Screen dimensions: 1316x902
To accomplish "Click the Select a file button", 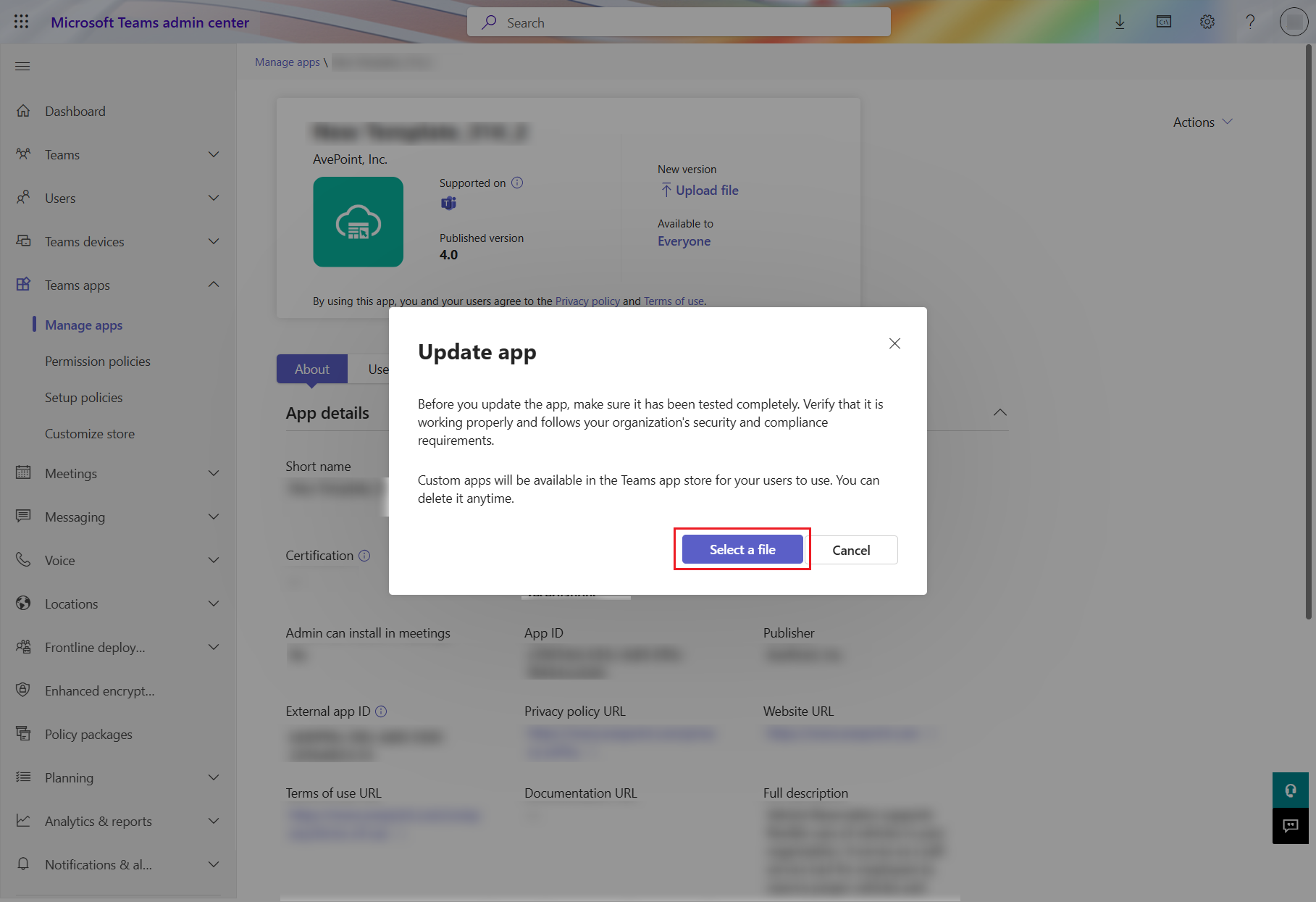I will (x=742, y=549).
